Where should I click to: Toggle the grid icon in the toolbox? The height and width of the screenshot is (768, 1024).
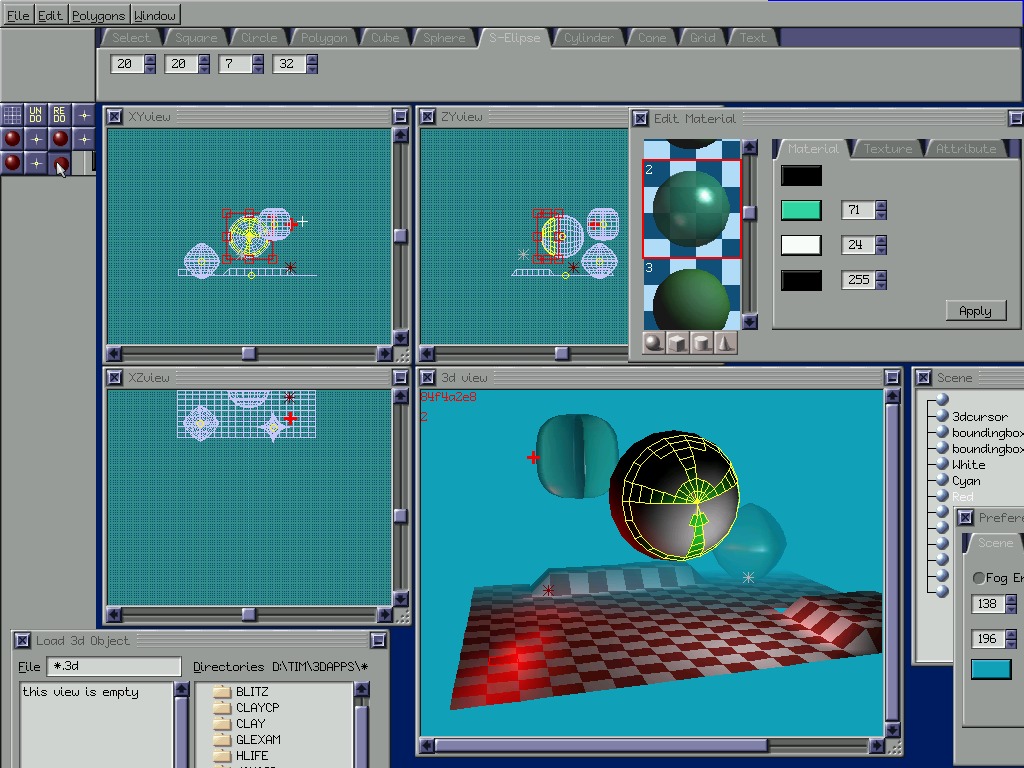[12, 115]
